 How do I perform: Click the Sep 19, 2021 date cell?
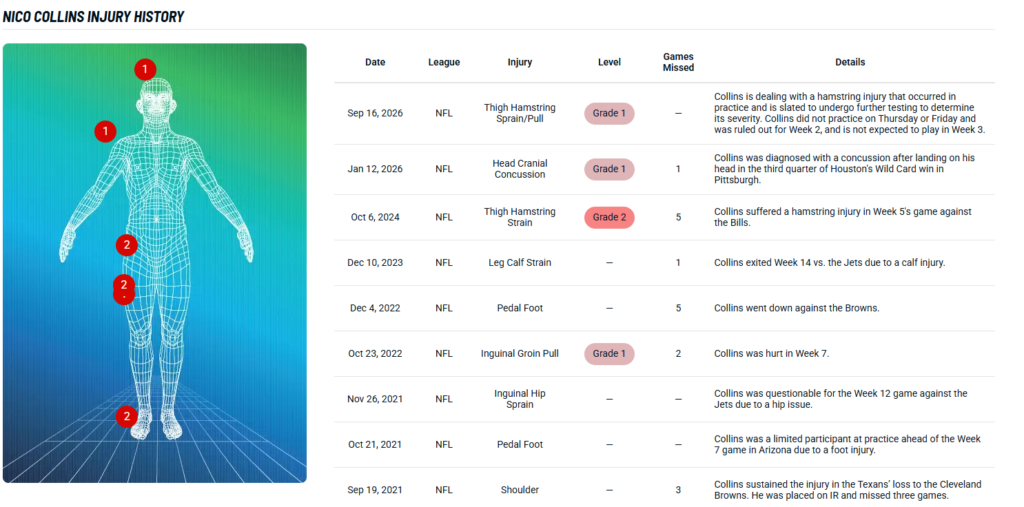coord(375,490)
